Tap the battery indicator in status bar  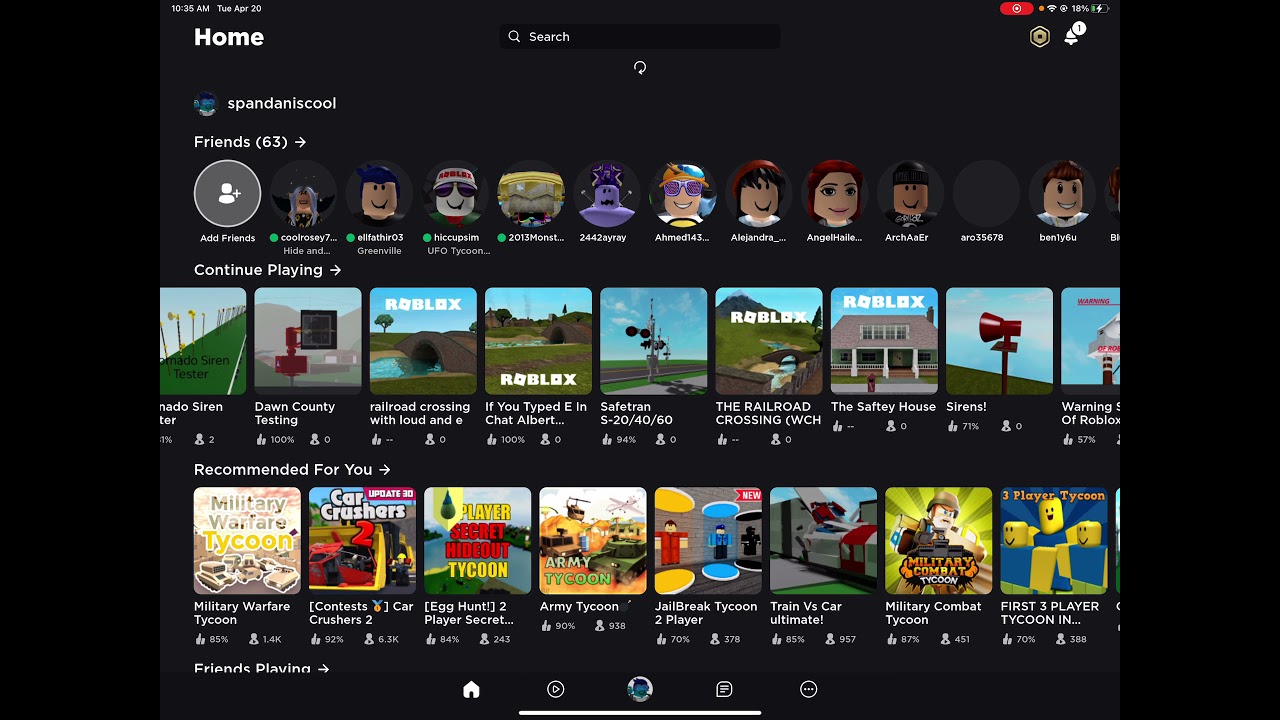tap(1101, 8)
